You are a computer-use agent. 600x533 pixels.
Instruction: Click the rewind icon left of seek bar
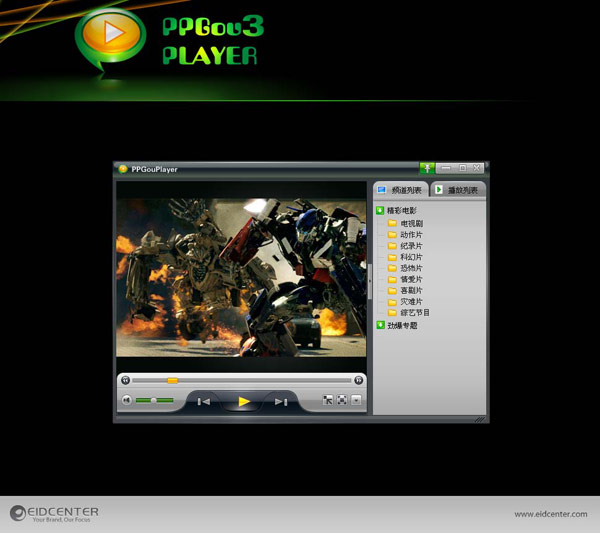[x=126, y=380]
